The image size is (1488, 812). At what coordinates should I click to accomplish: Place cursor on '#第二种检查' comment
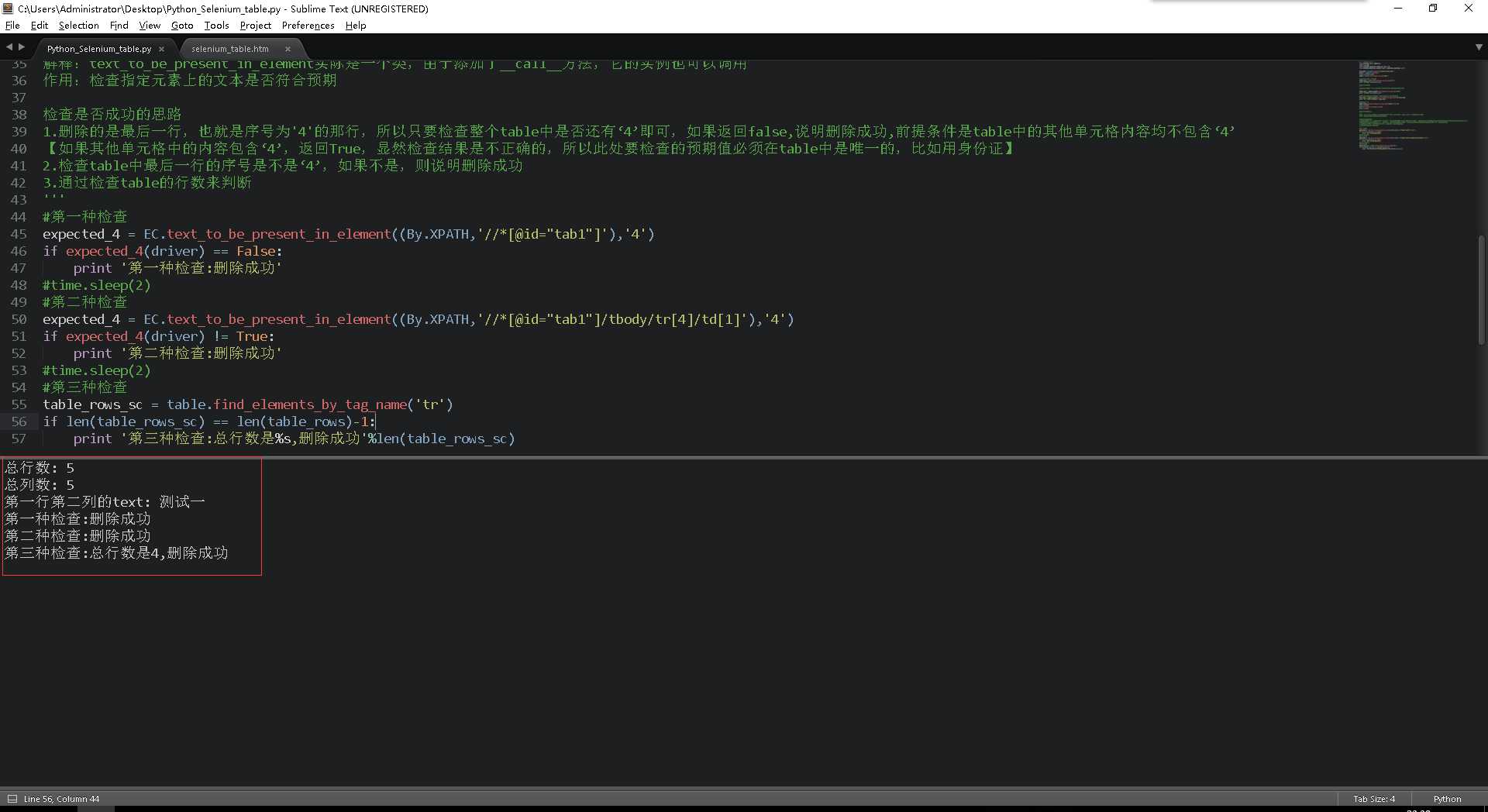[84, 302]
